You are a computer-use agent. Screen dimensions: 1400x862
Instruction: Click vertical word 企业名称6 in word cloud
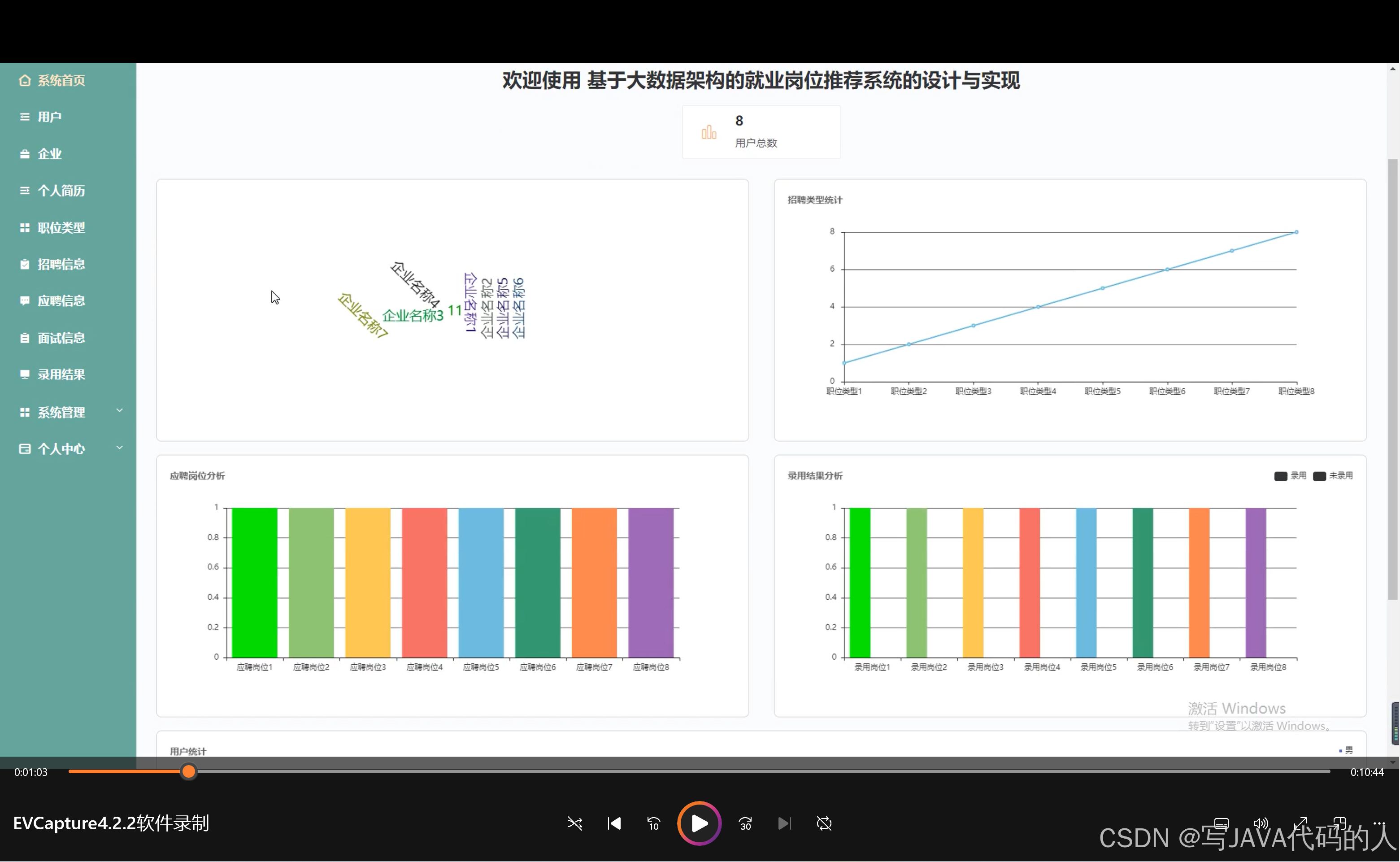click(x=519, y=309)
